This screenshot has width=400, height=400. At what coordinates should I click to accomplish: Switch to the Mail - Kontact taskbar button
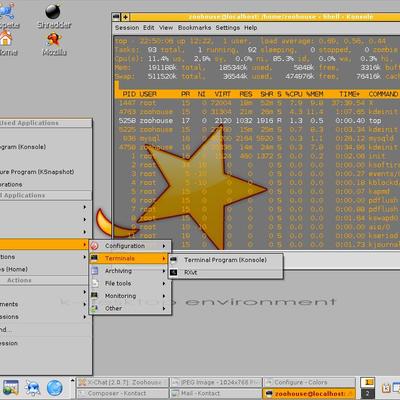pyautogui.click(x=216, y=393)
